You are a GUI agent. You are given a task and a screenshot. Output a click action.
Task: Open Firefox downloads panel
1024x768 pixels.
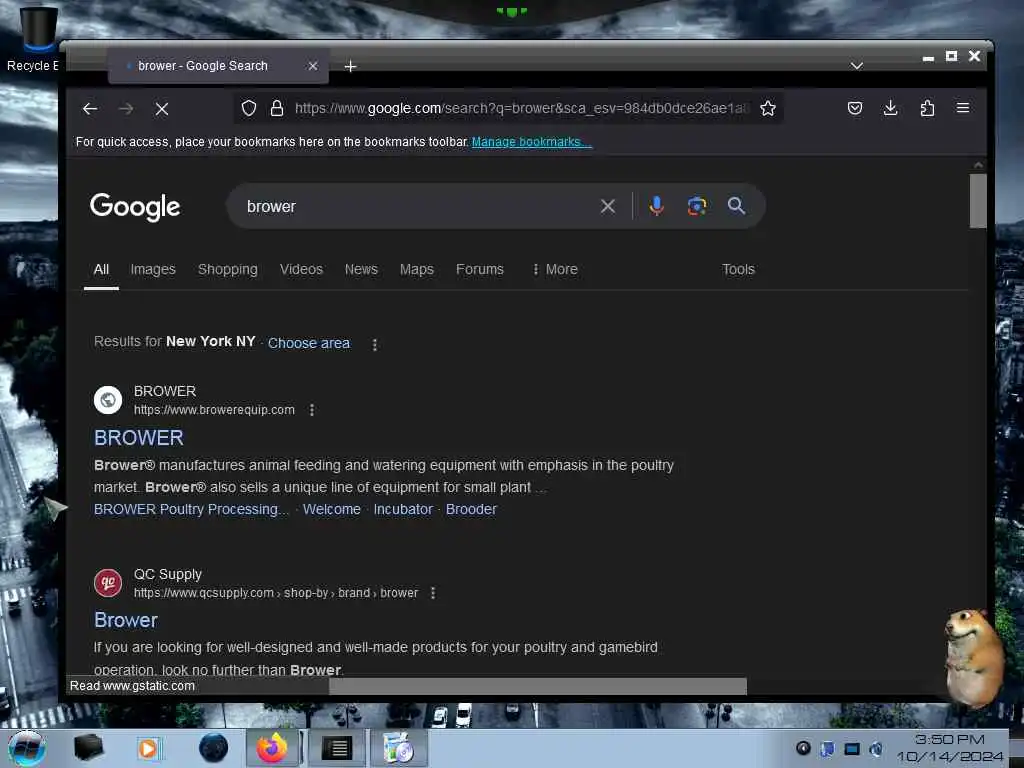coord(890,108)
